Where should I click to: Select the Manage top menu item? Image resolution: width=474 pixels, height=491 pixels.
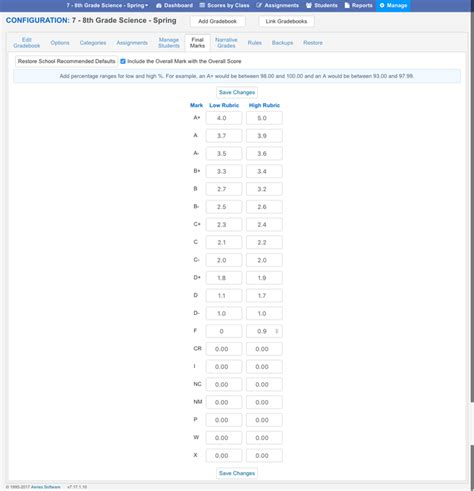[393, 5]
